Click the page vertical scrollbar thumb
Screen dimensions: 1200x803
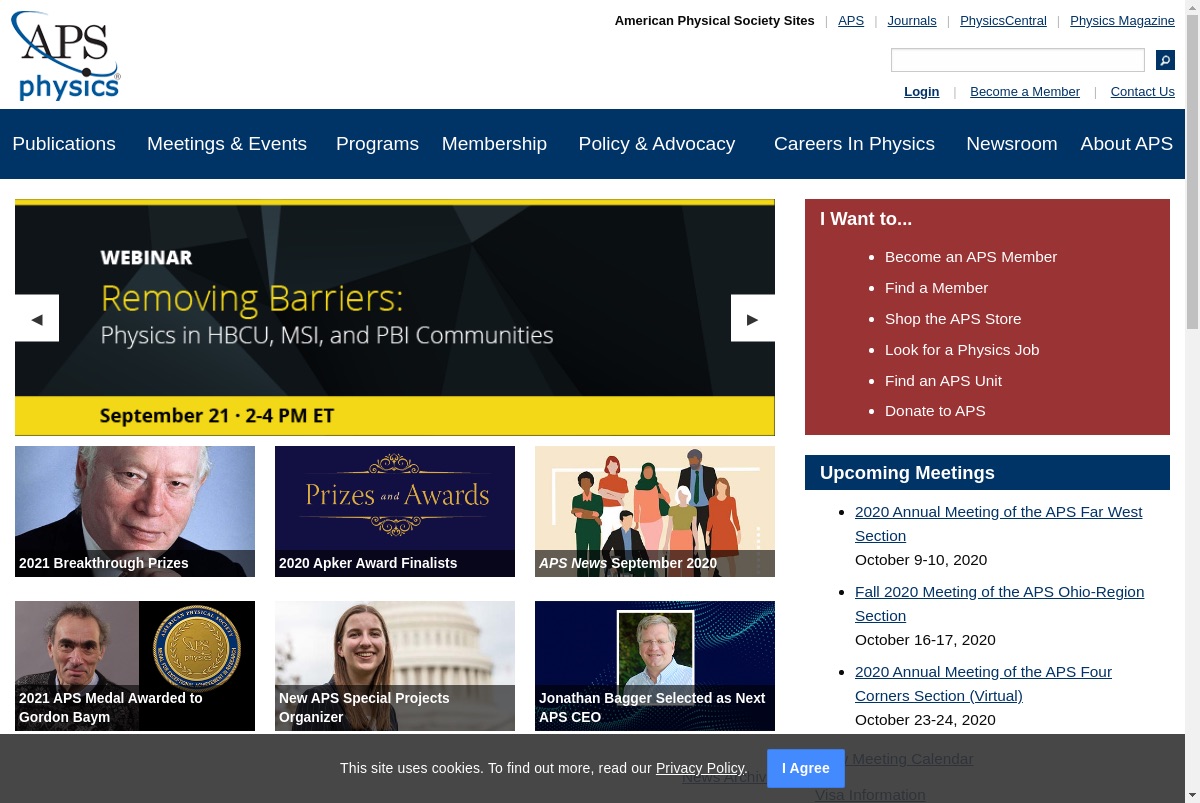pyautogui.click(x=1192, y=172)
